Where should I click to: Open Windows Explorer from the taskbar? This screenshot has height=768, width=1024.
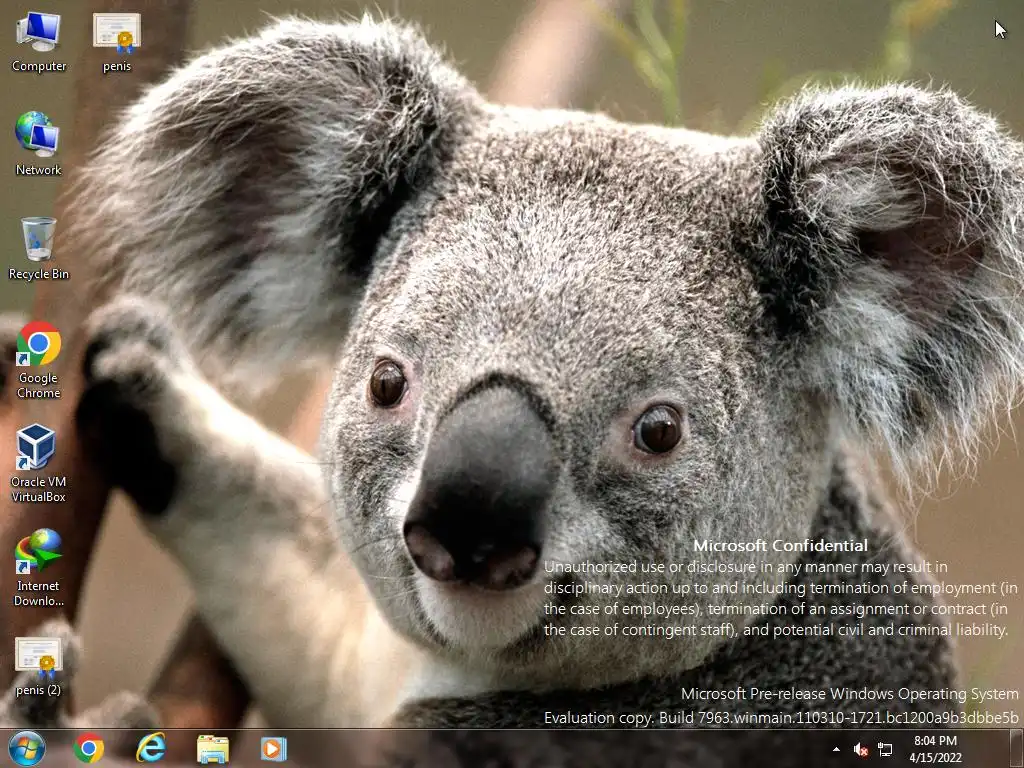[213, 748]
